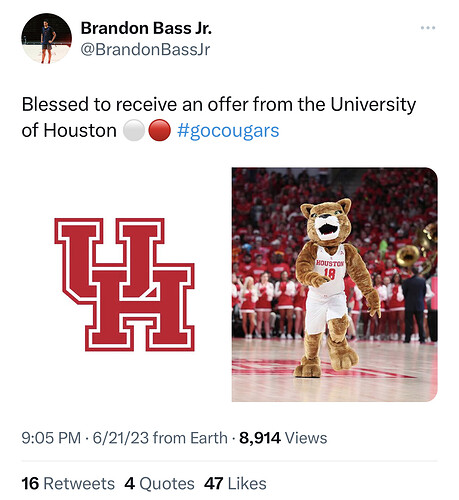Screen dimensions: 459x500
Task: Open Brandon Bass Jr. profile avatar
Action: 47,38
